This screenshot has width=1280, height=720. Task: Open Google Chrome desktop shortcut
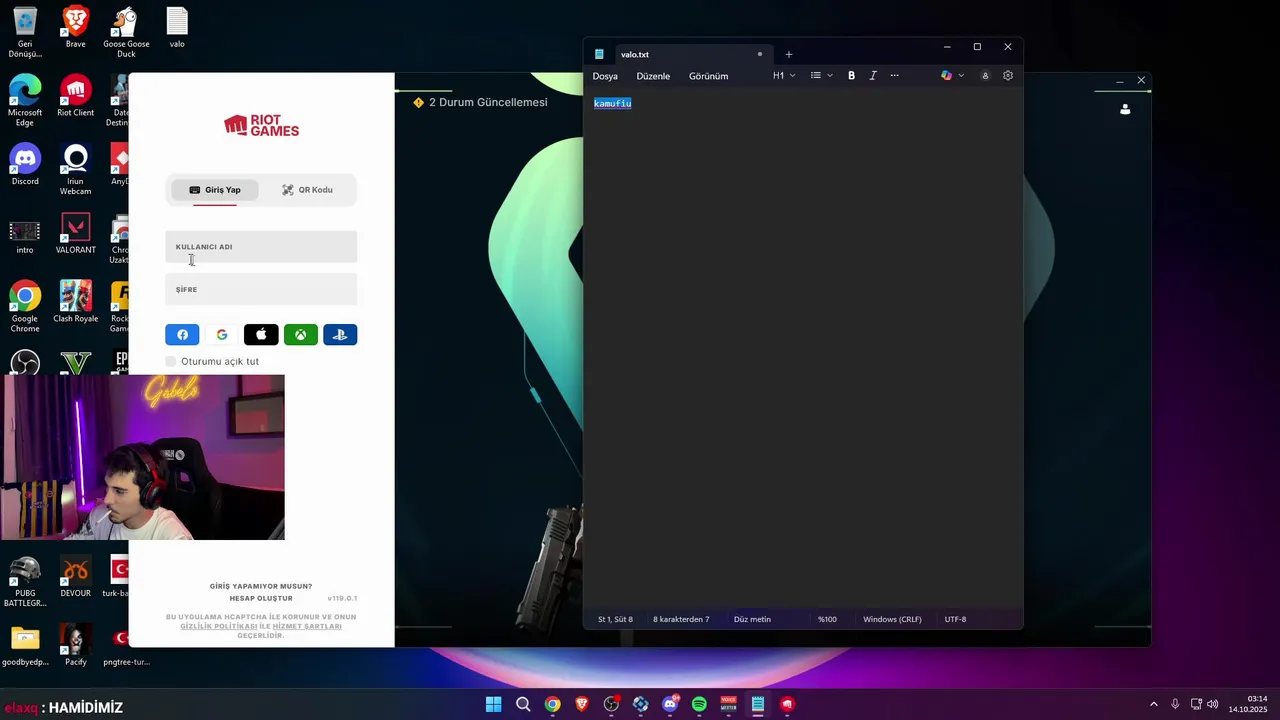pos(25,307)
